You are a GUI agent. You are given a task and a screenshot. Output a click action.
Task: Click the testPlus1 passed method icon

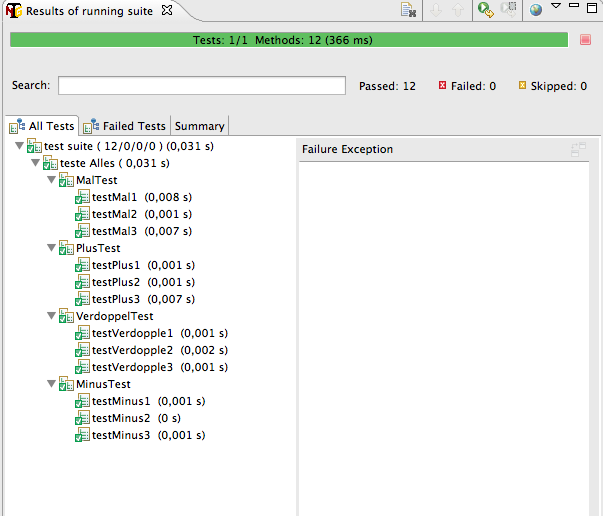[82, 265]
